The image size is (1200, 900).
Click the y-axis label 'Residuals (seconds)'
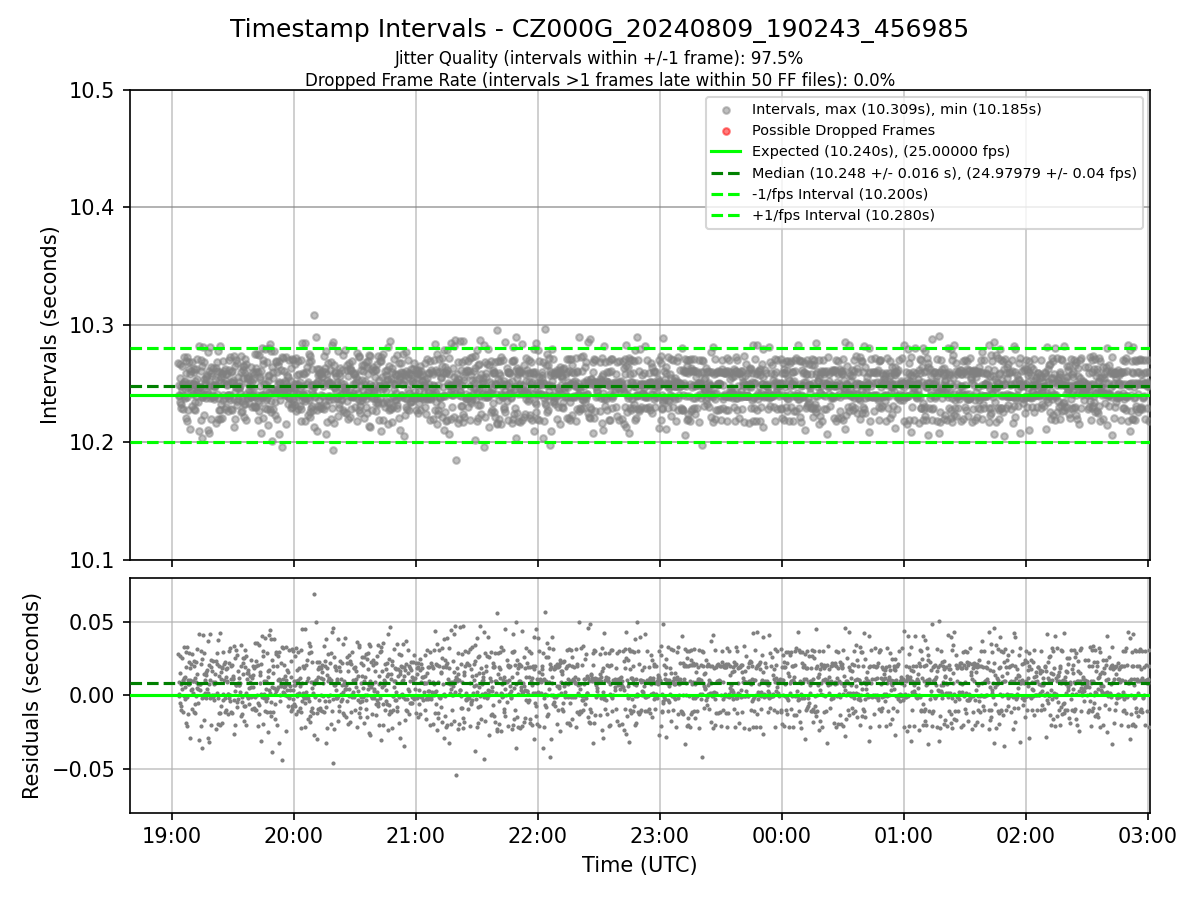[31, 695]
